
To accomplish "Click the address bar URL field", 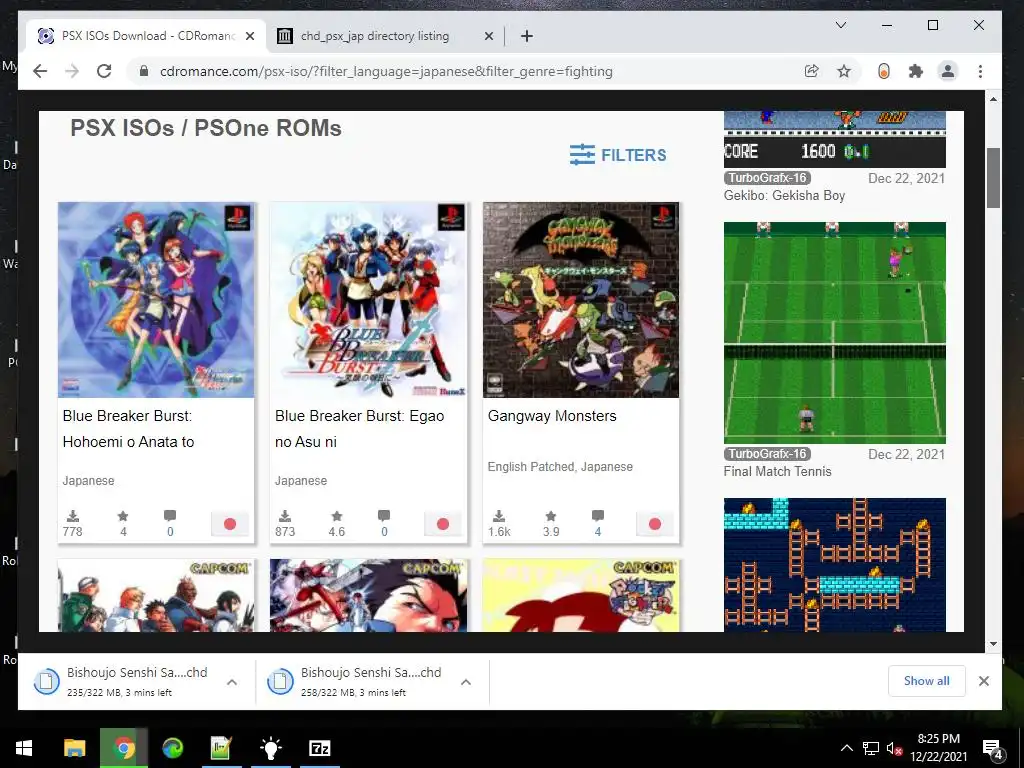I will coord(386,71).
